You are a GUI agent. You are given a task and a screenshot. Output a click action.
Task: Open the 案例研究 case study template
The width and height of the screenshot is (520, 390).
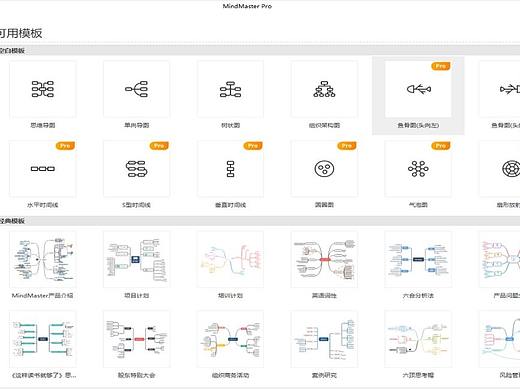pos(324,339)
